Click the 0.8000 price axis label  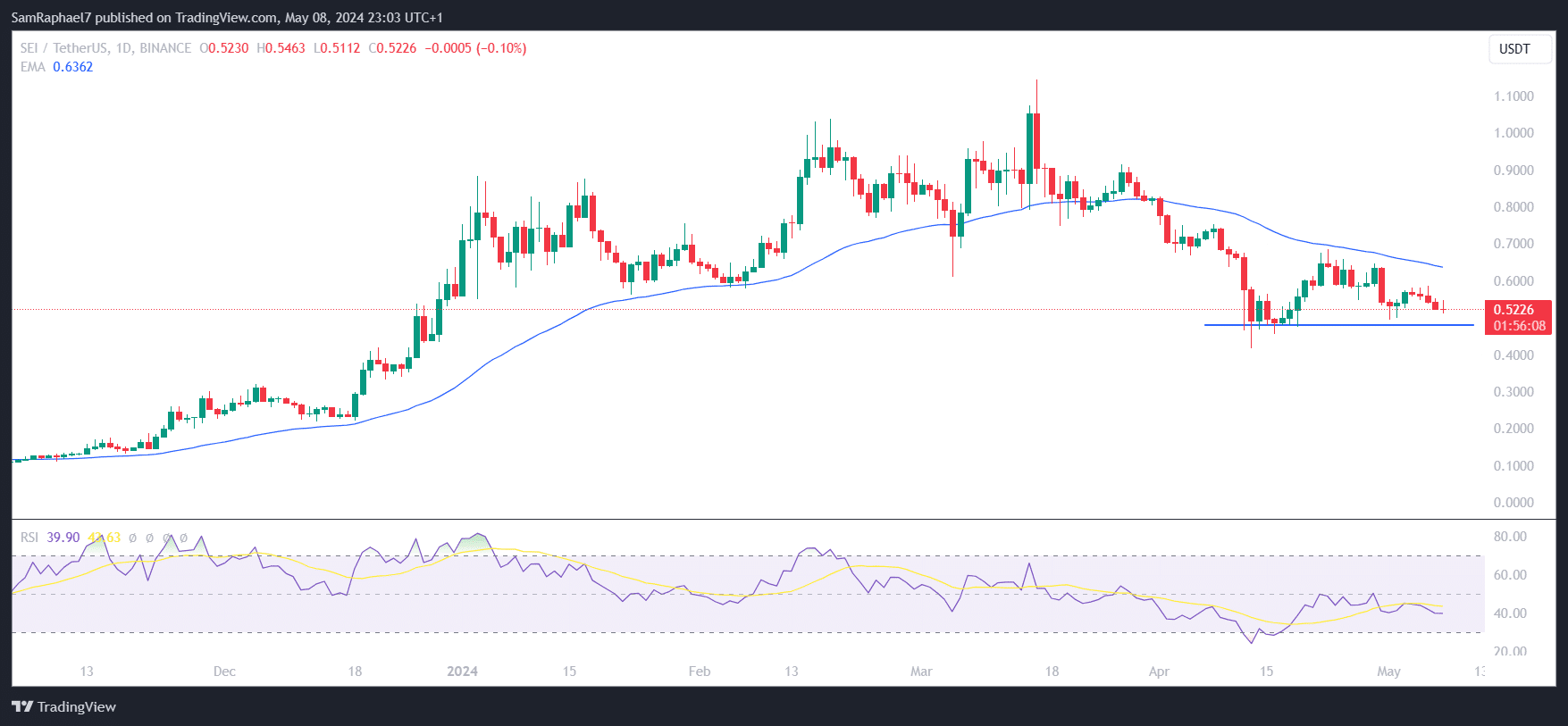1513,207
